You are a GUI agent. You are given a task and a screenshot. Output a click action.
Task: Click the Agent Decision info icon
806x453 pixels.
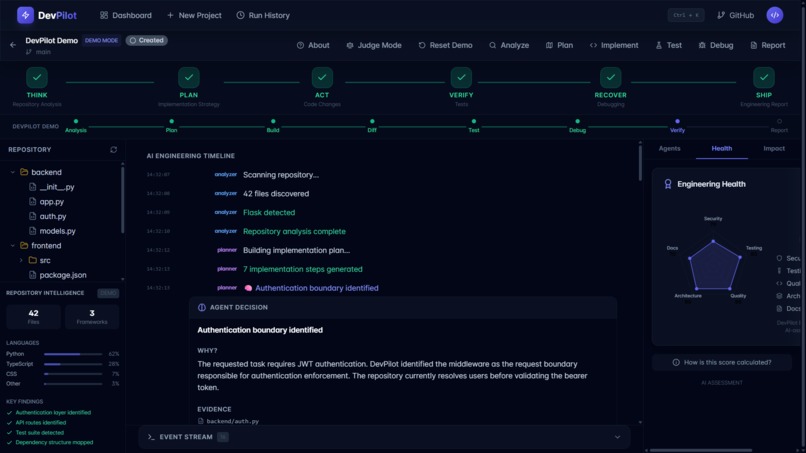(202, 307)
